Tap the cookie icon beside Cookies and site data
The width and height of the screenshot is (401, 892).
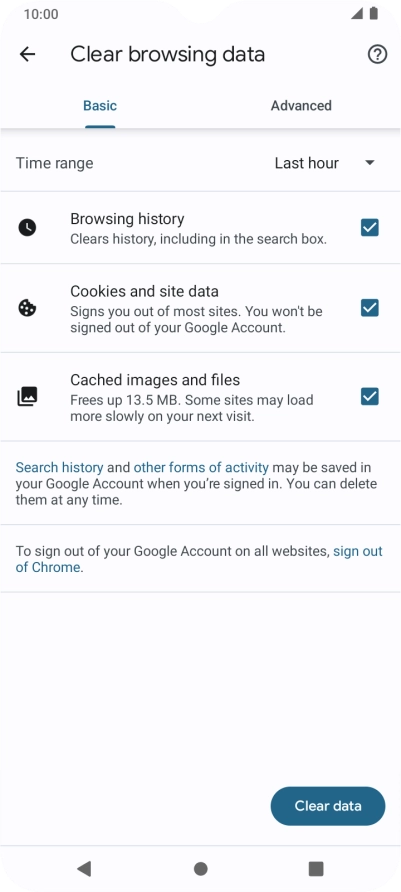coord(27,308)
